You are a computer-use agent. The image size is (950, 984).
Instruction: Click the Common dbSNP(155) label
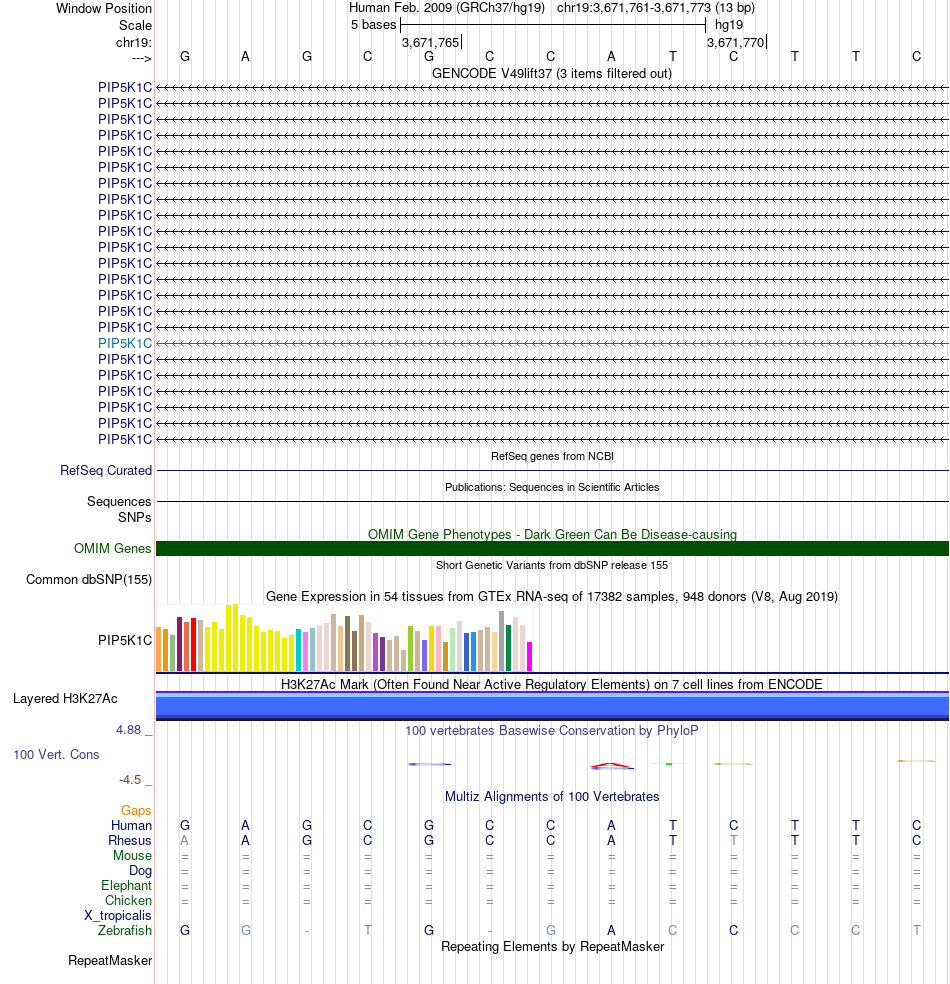coord(89,579)
